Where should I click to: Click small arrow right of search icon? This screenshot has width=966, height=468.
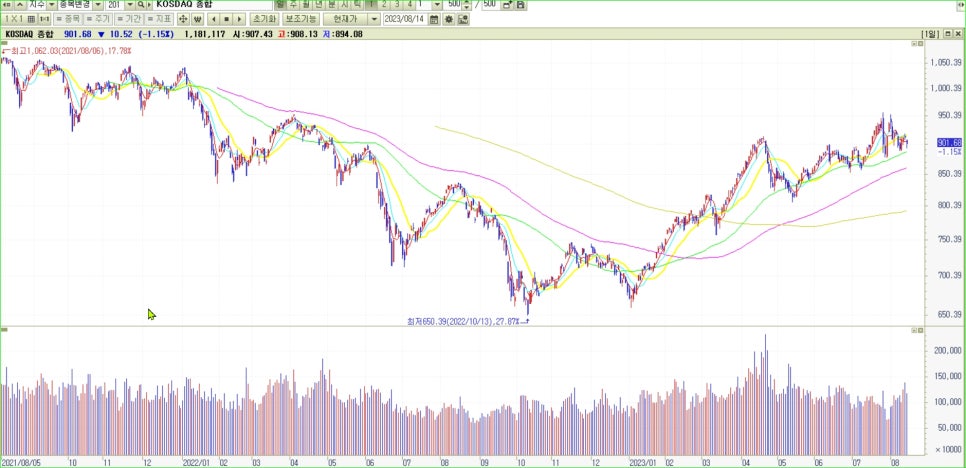coord(150,4)
